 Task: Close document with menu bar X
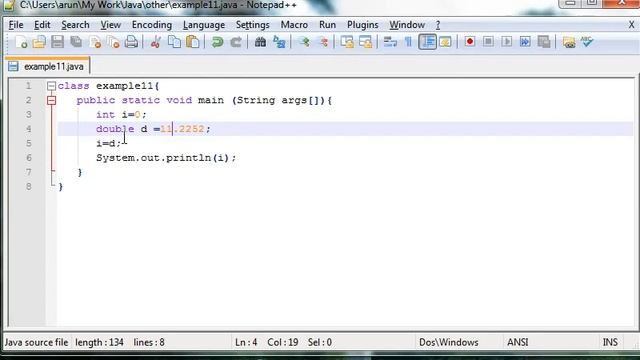pyautogui.click(x=631, y=25)
